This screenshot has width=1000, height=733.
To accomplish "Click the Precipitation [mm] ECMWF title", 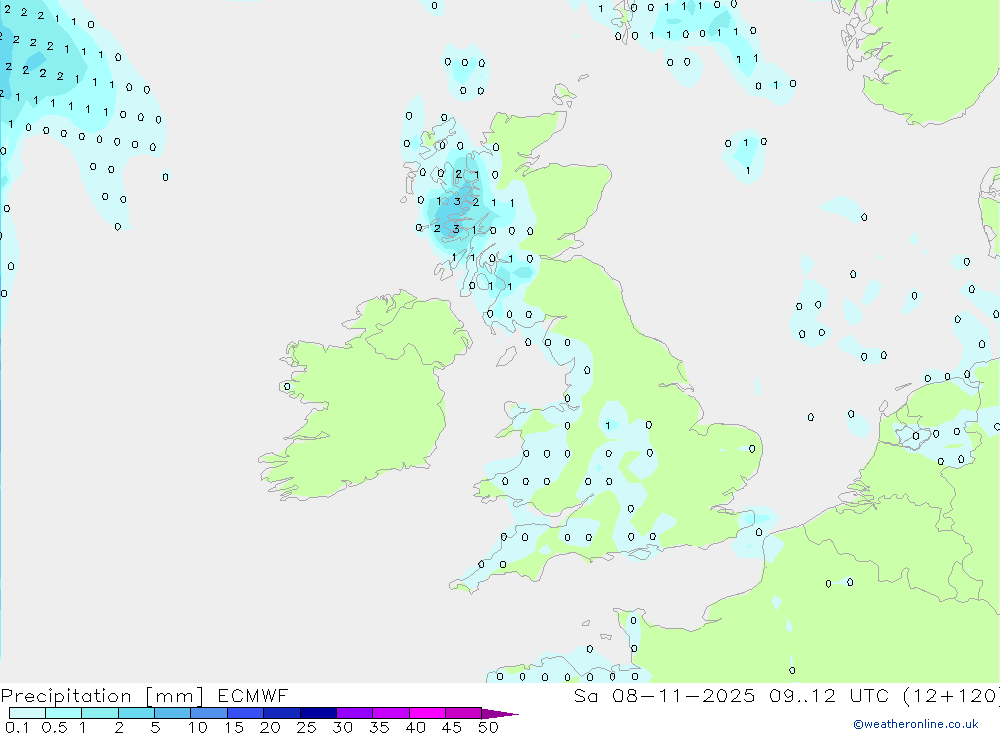I will click(145, 696).
